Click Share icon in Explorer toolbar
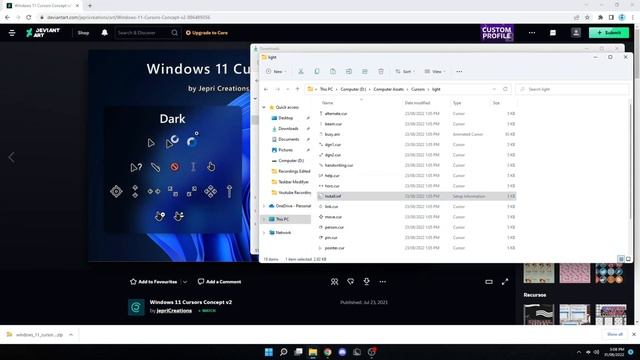 [x=364, y=71]
